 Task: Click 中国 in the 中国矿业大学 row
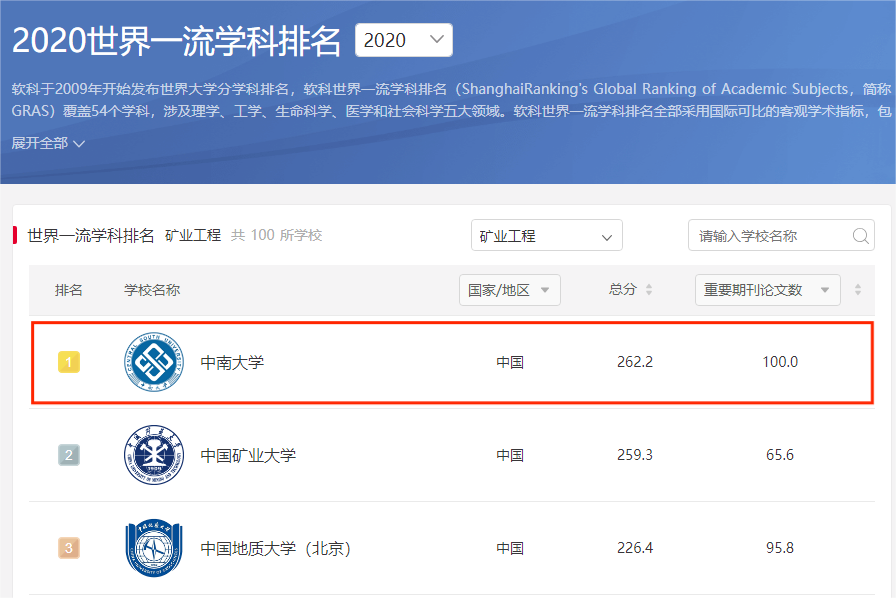(510, 456)
